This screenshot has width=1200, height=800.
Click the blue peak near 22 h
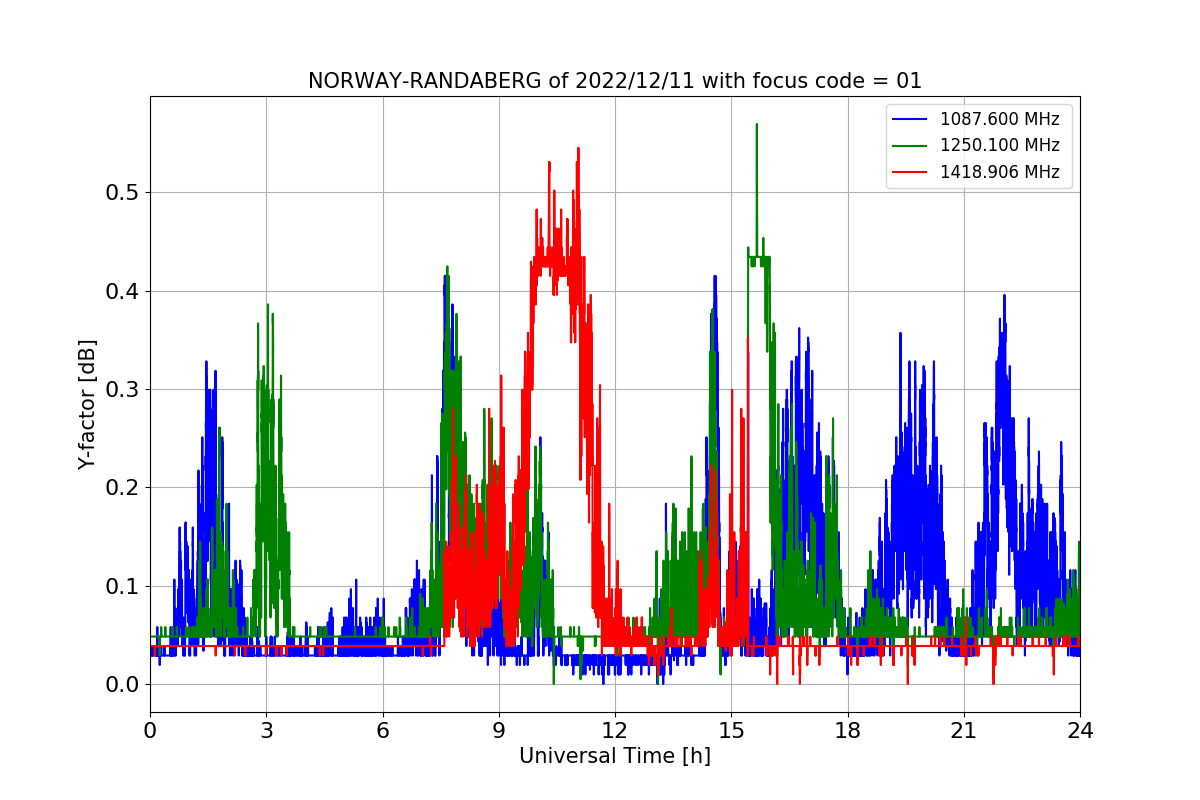tap(1004, 297)
